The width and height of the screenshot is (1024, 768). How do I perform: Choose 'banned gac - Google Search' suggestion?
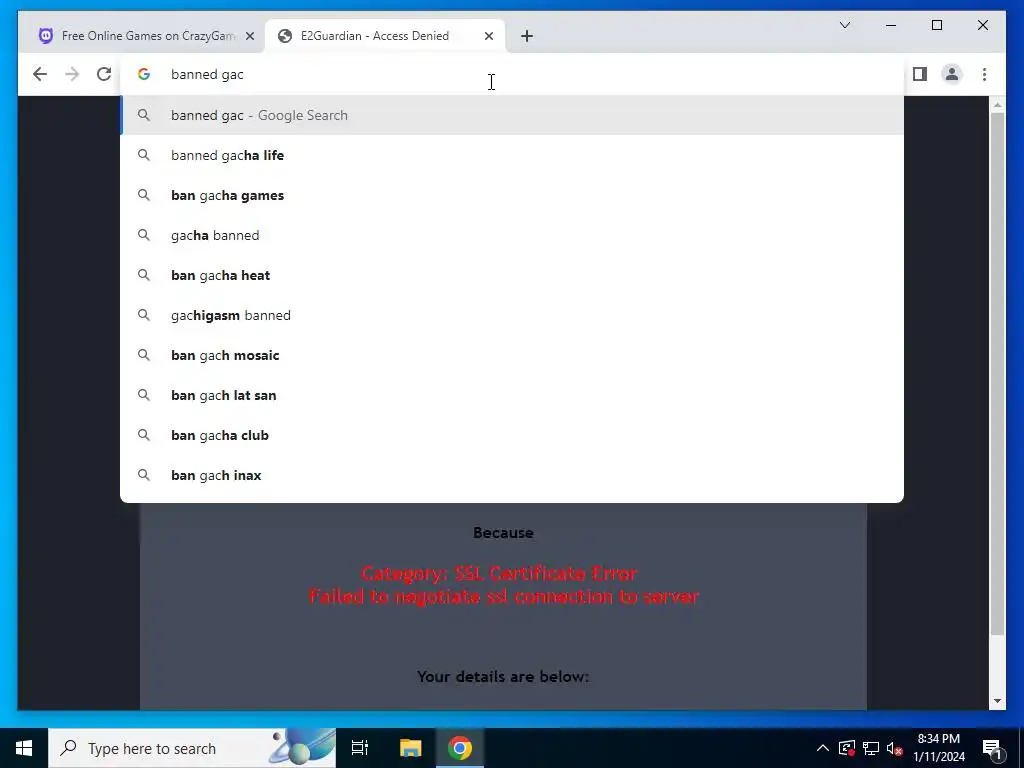pos(512,115)
